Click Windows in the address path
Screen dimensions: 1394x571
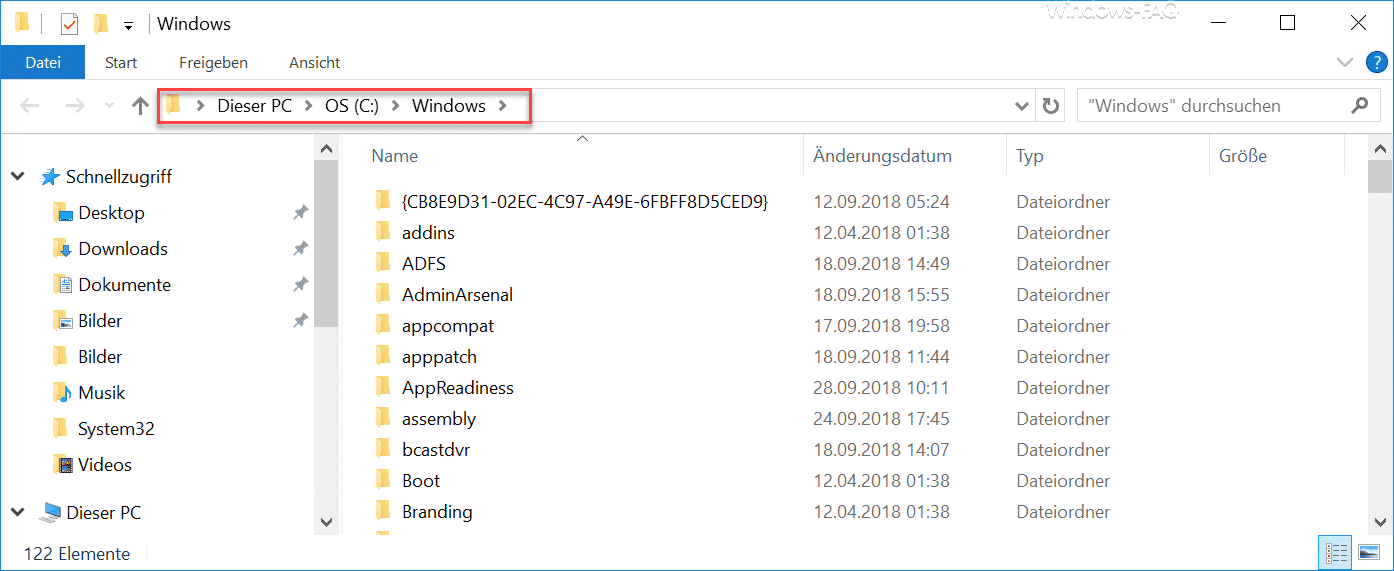coord(449,106)
